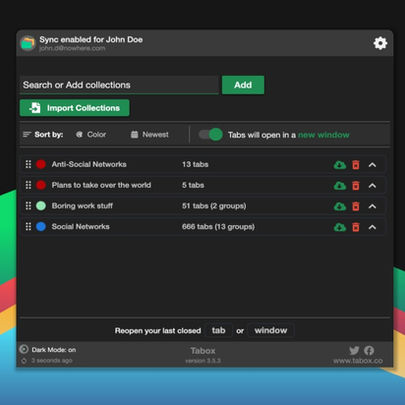Reopen the last closed window

(271, 330)
